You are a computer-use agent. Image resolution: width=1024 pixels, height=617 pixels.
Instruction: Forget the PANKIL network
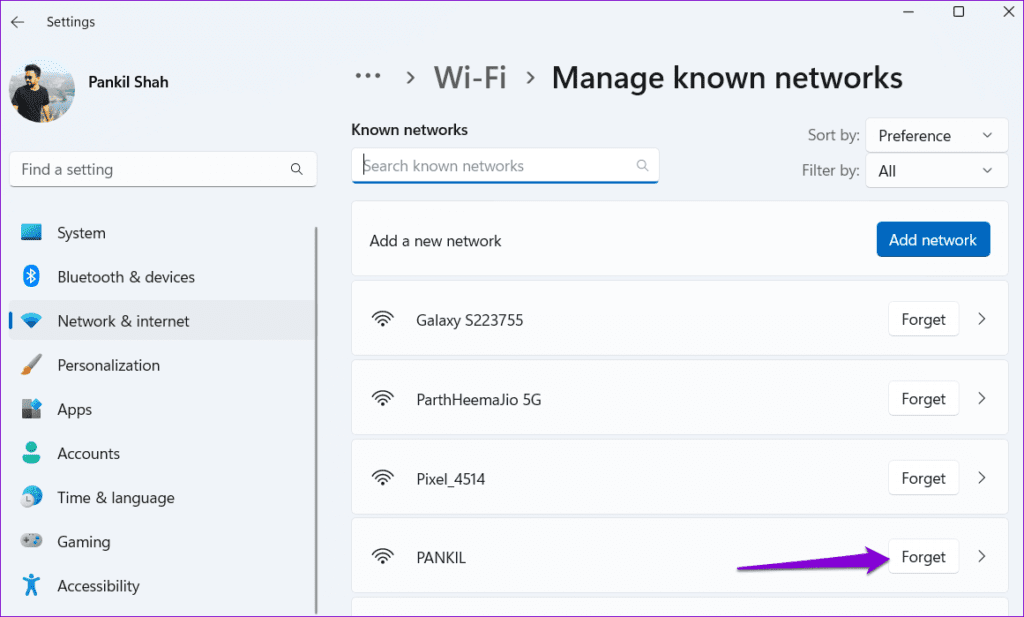[x=923, y=556]
